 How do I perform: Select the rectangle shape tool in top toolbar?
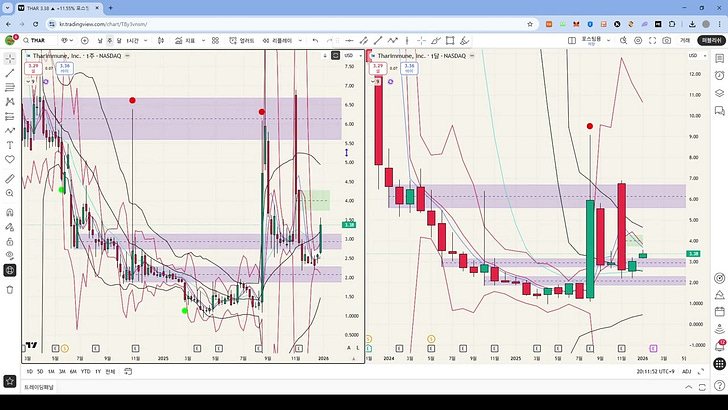tap(450, 40)
